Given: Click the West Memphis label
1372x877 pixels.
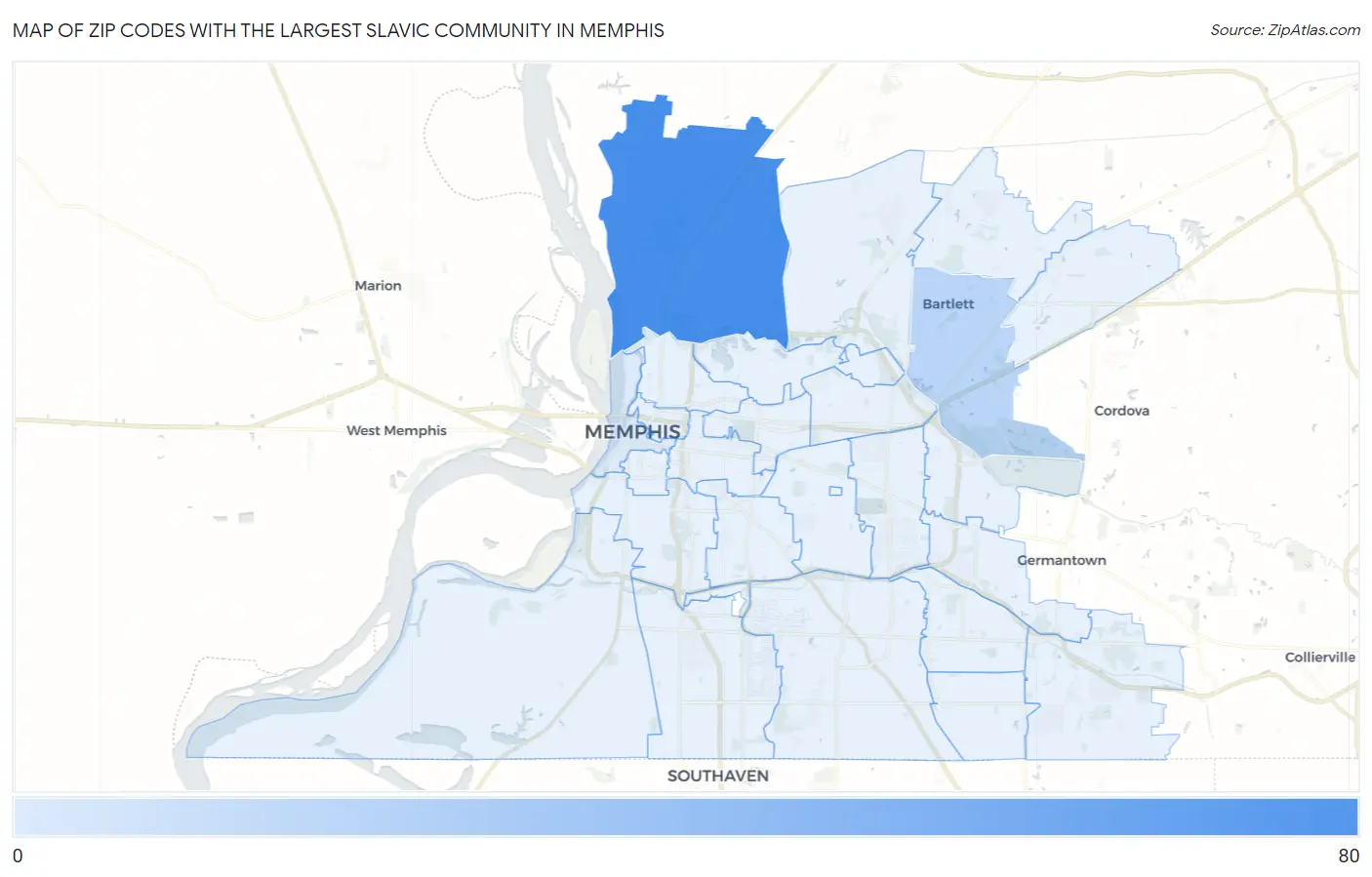Looking at the screenshot, I should 396,430.
